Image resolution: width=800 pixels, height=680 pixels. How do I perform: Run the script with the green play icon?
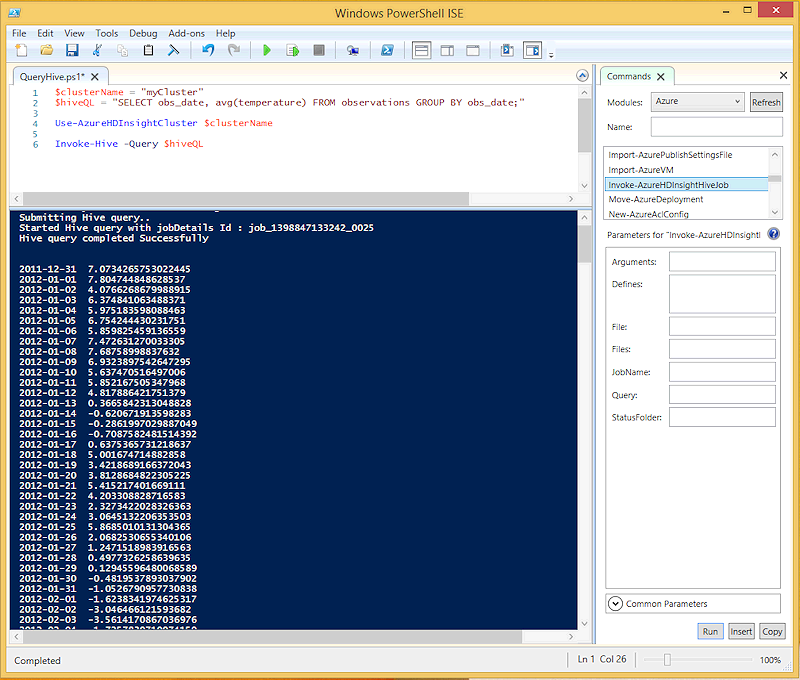pos(267,50)
